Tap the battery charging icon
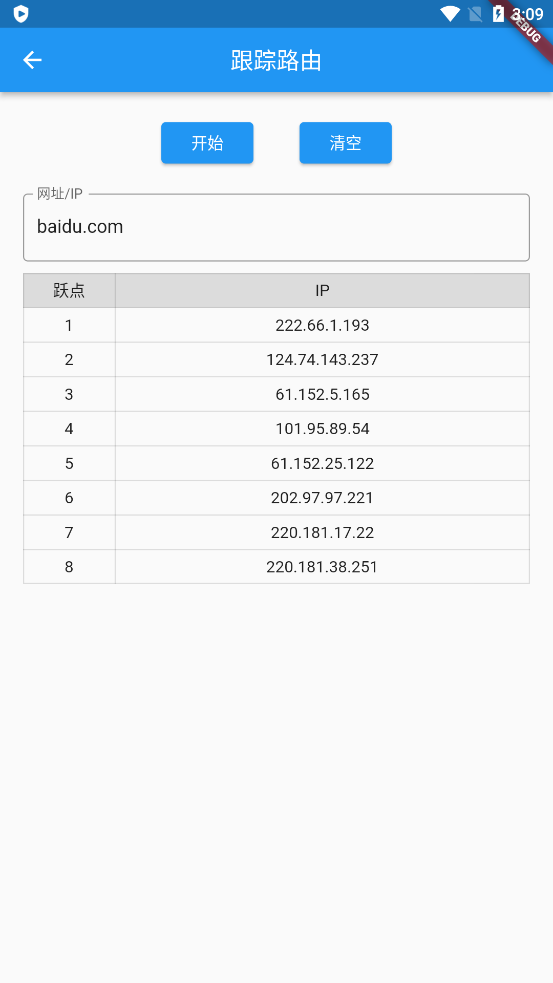 pyautogui.click(x=498, y=14)
